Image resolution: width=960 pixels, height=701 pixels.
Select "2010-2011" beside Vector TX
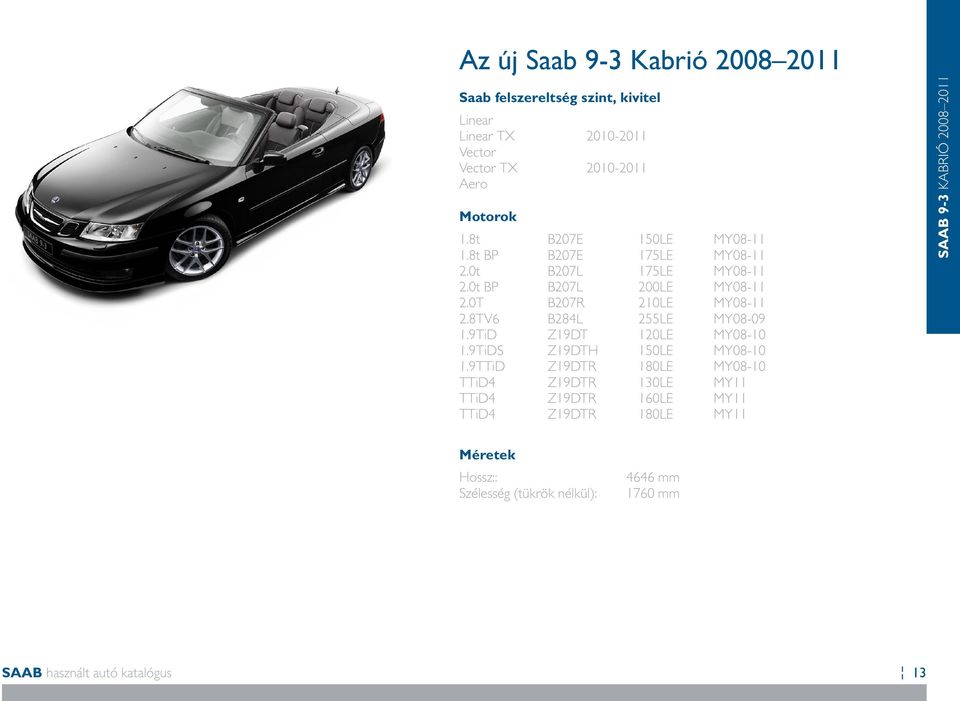pyautogui.click(x=616, y=168)
